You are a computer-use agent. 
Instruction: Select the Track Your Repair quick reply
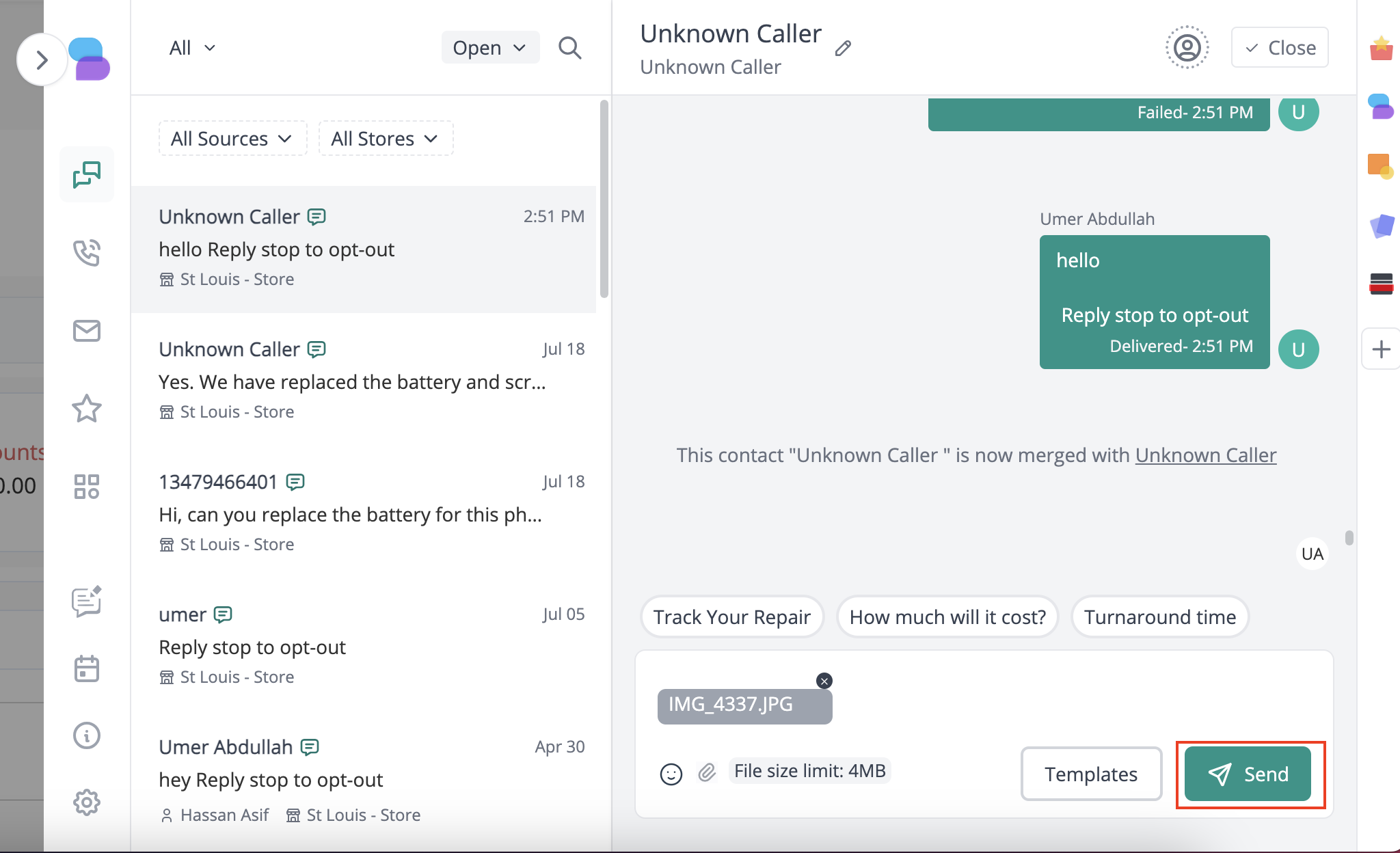[731, 617]
